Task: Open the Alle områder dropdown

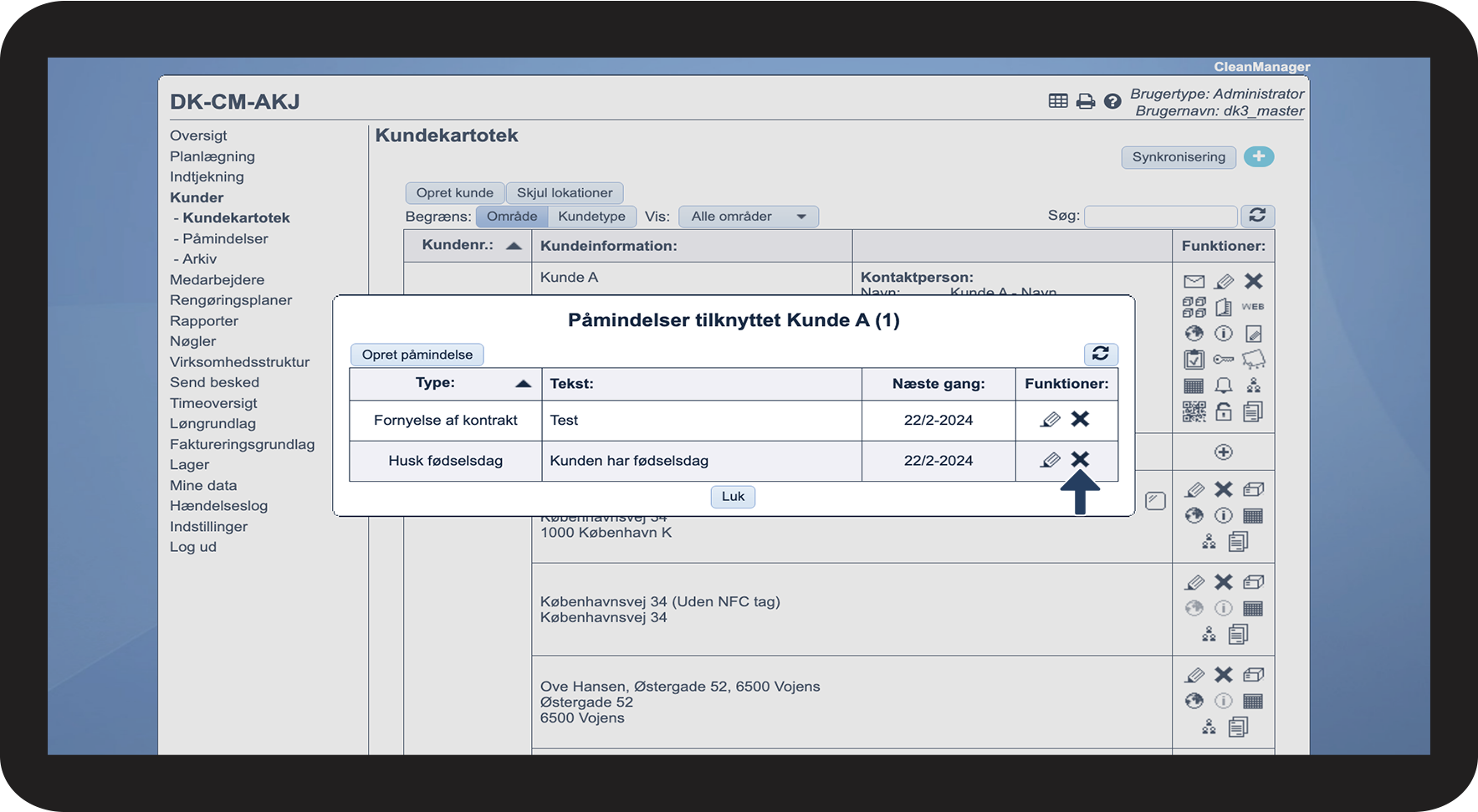Action: 748,217
